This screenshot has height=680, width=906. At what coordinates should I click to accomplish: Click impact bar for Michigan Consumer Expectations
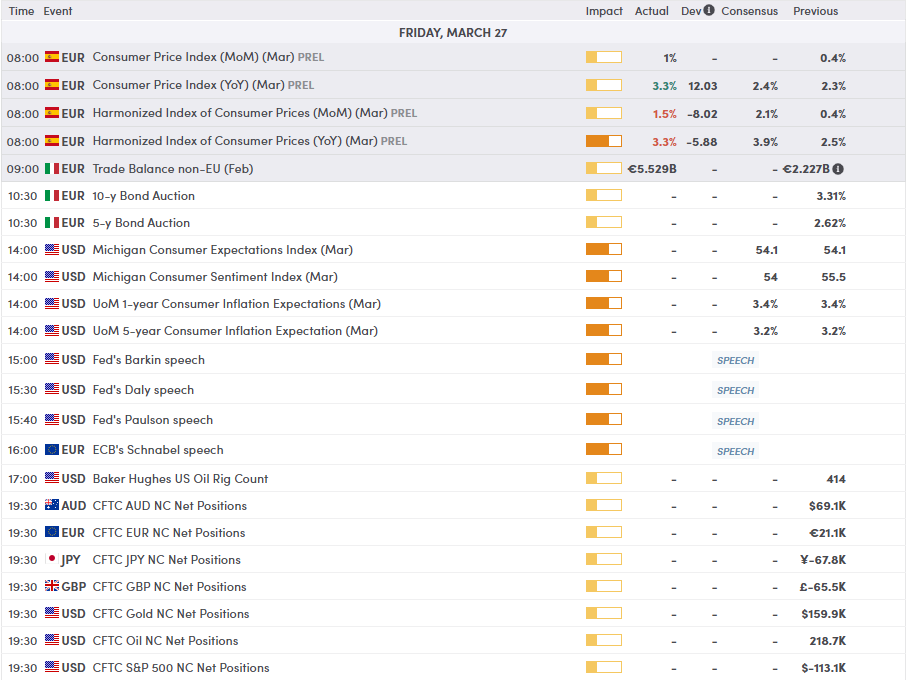pyautogui.click(x=604, y=249)
